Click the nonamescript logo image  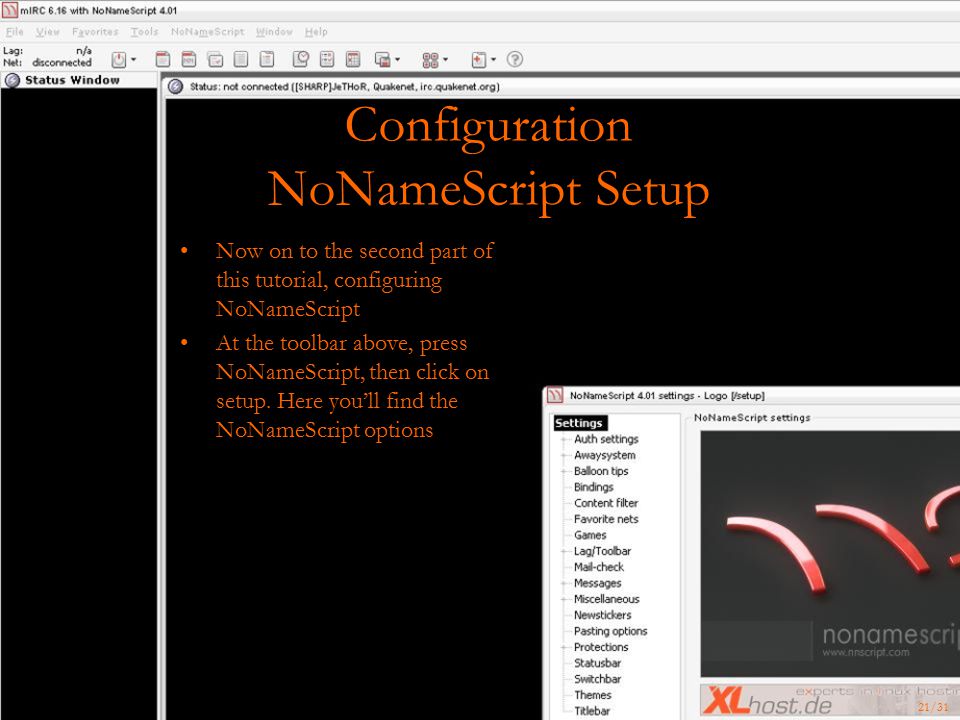click(x=830, y=553)
